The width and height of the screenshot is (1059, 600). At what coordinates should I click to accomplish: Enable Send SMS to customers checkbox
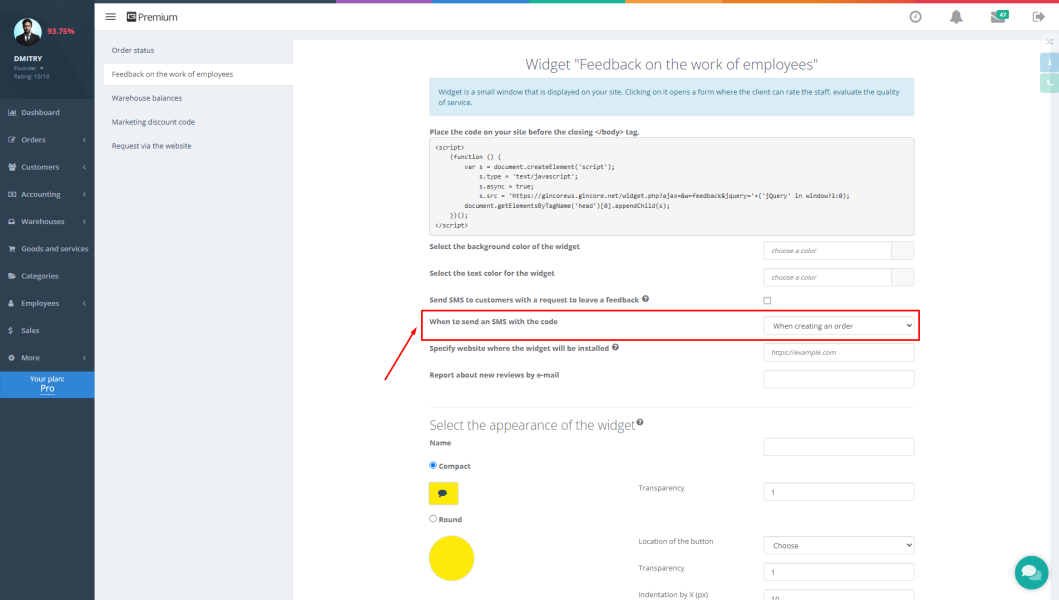click(x=767, y=300)
